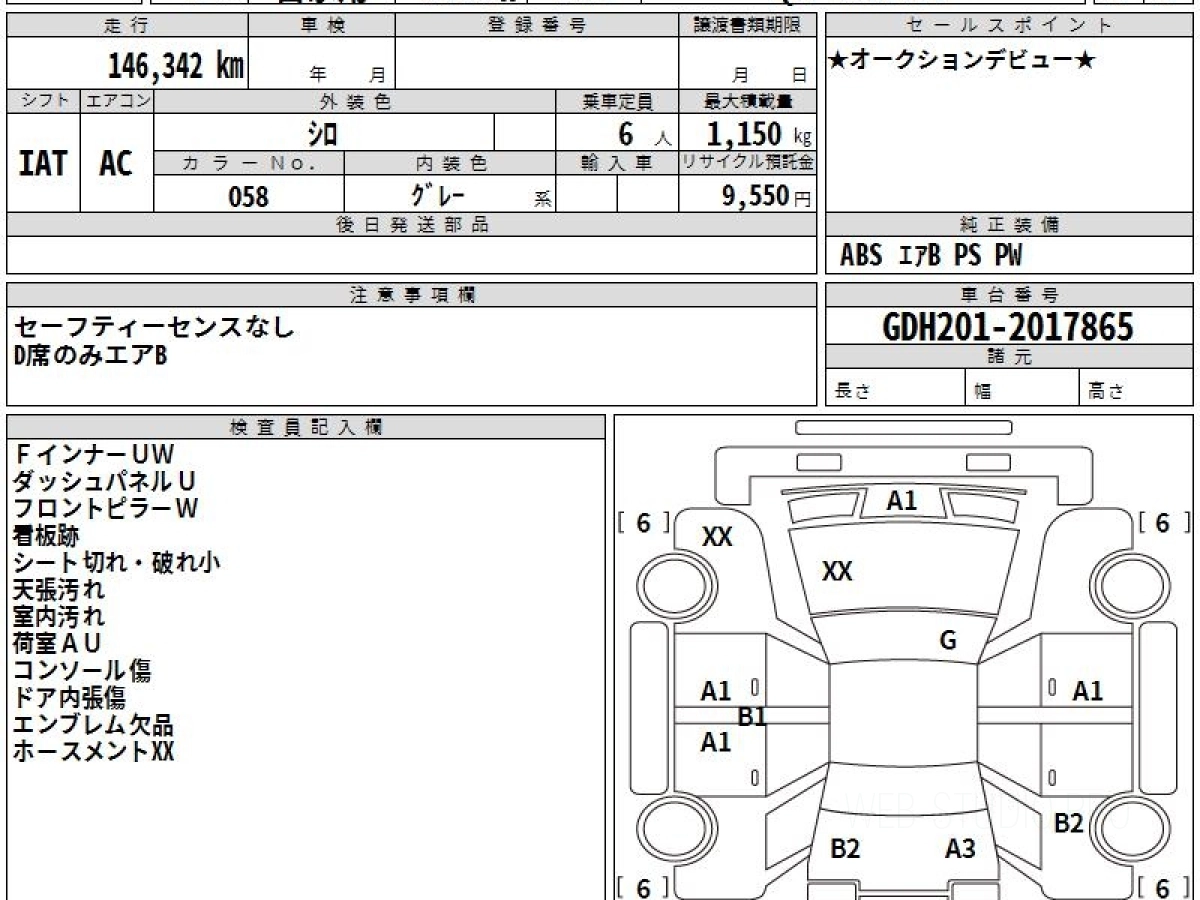This screenshot has width=1200, height=900.
Task: Select the equipment list ABS エアB PS PW
Action: coord(931,256)
